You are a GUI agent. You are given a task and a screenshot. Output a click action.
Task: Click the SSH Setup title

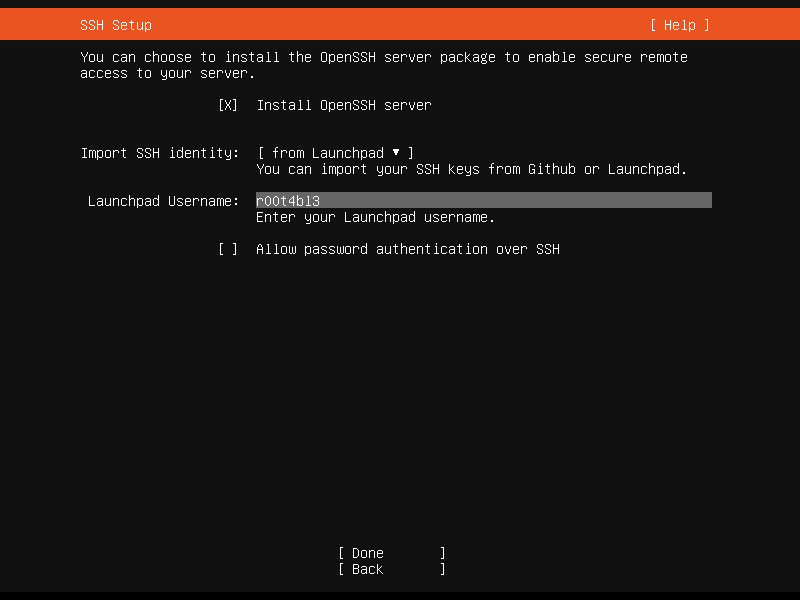coord(116,25)
